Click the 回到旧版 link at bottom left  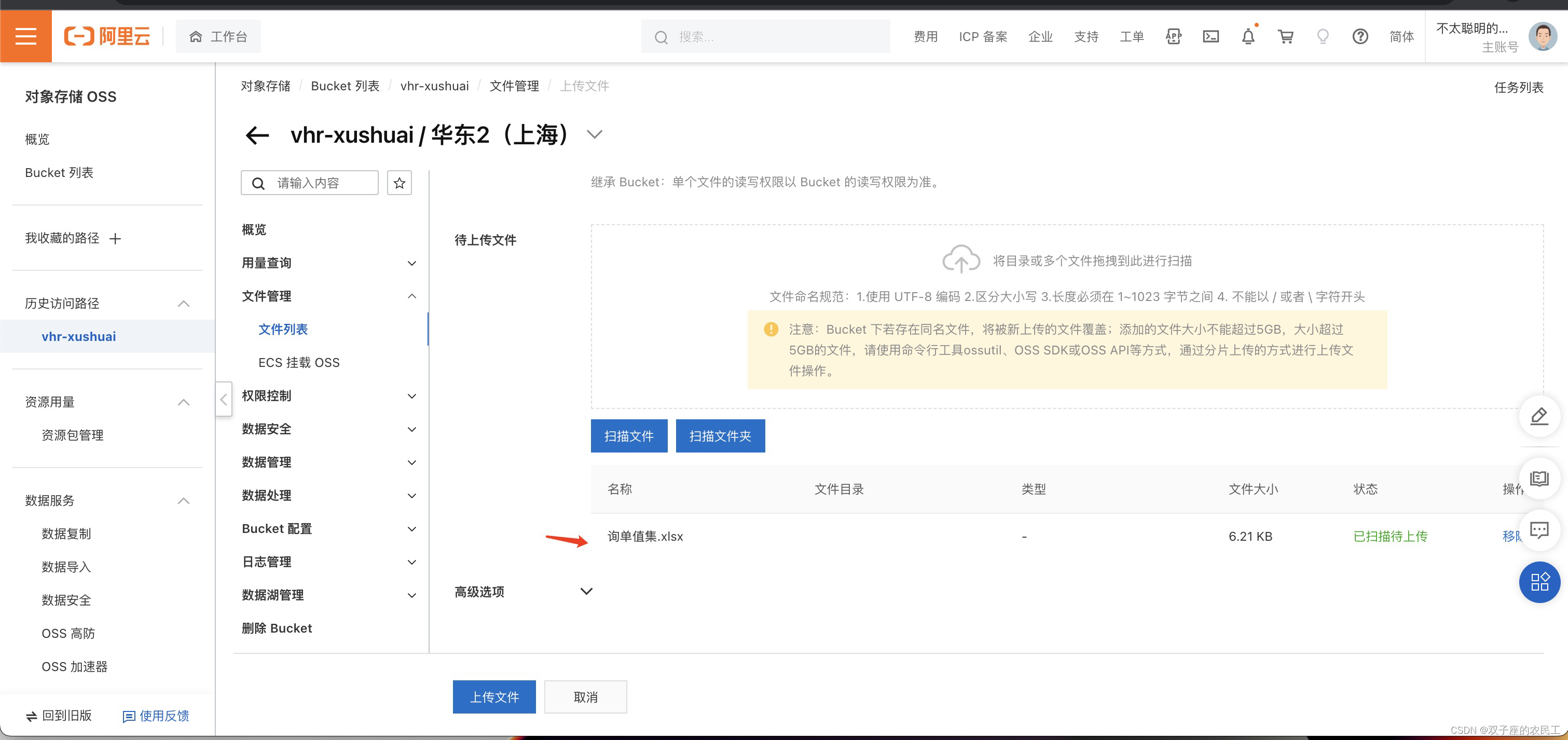59,716
